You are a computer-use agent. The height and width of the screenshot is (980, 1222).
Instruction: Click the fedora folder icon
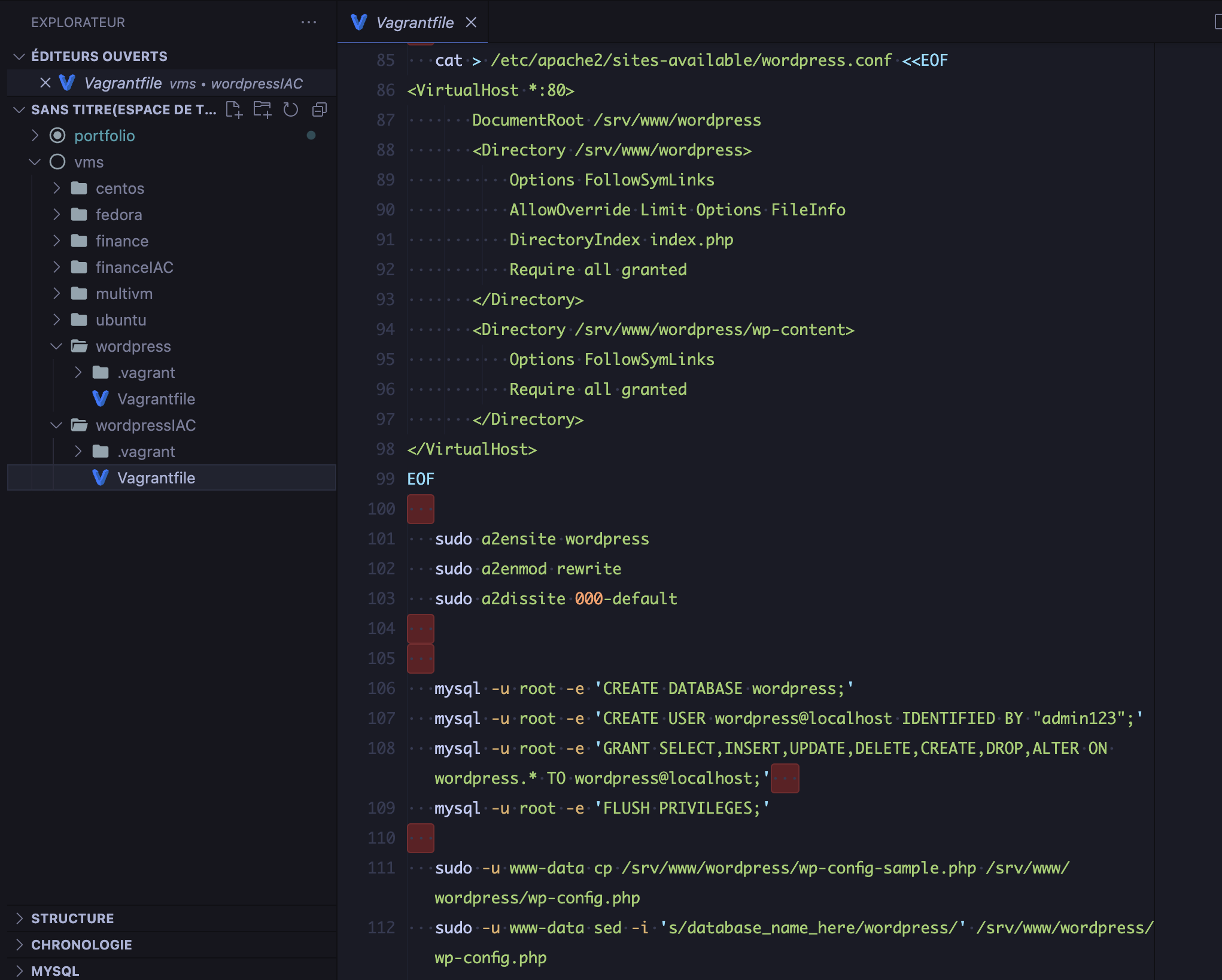click(x=79, y=215)
